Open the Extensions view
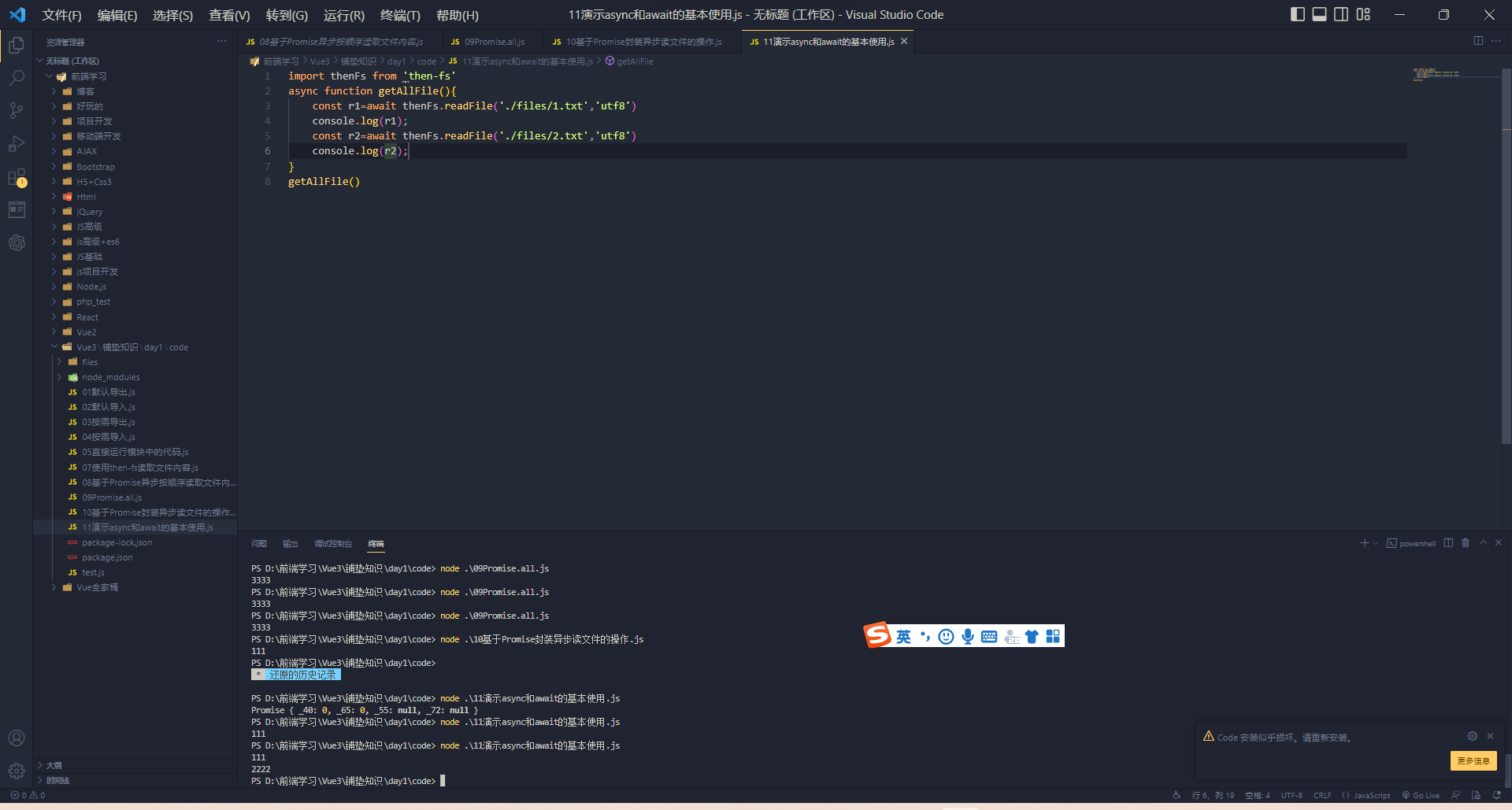This screenshot has height=810, width=1512. [17, 178]
